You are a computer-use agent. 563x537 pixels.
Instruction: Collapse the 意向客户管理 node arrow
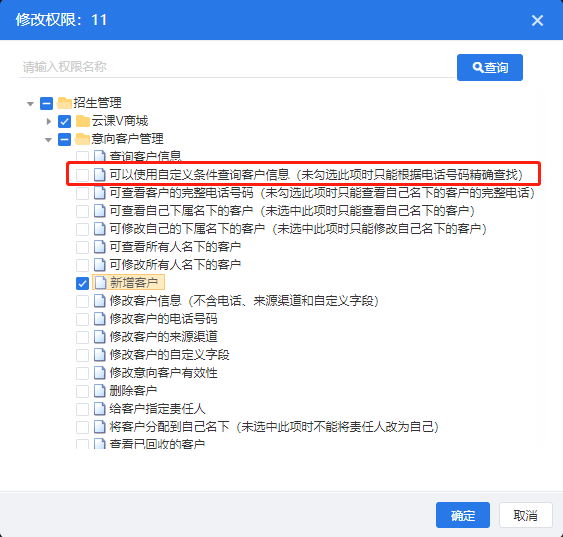pyautogui.click(x=48, y=140)
